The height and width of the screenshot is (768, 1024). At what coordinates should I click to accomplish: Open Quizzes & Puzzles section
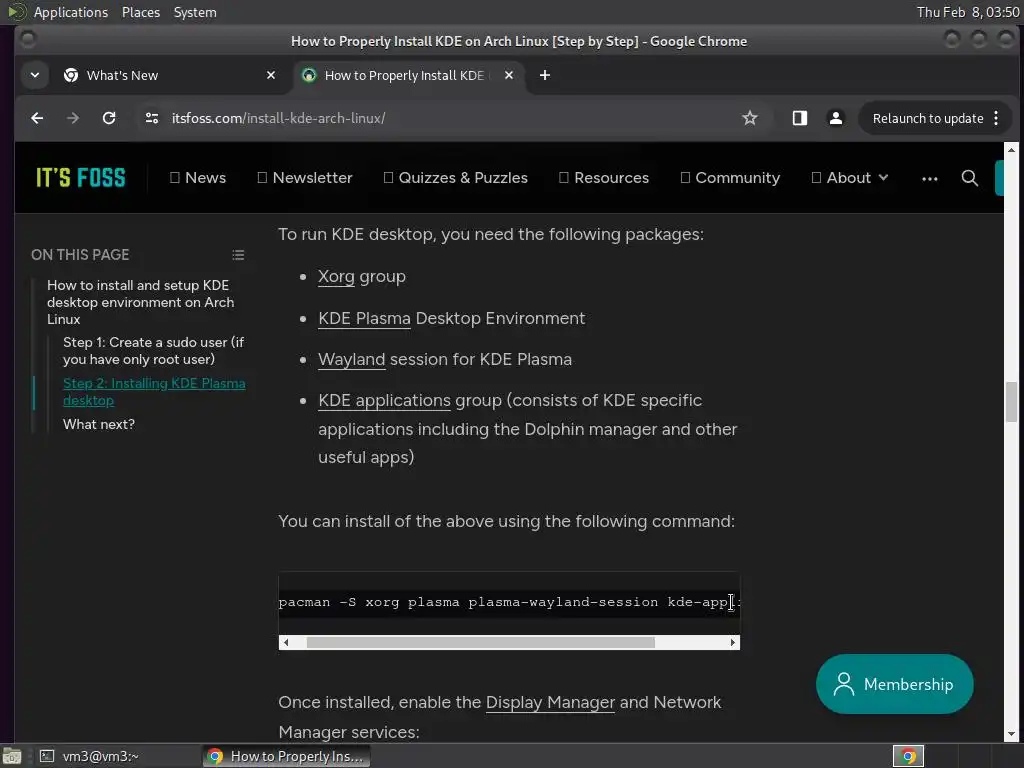coord(455,178)
